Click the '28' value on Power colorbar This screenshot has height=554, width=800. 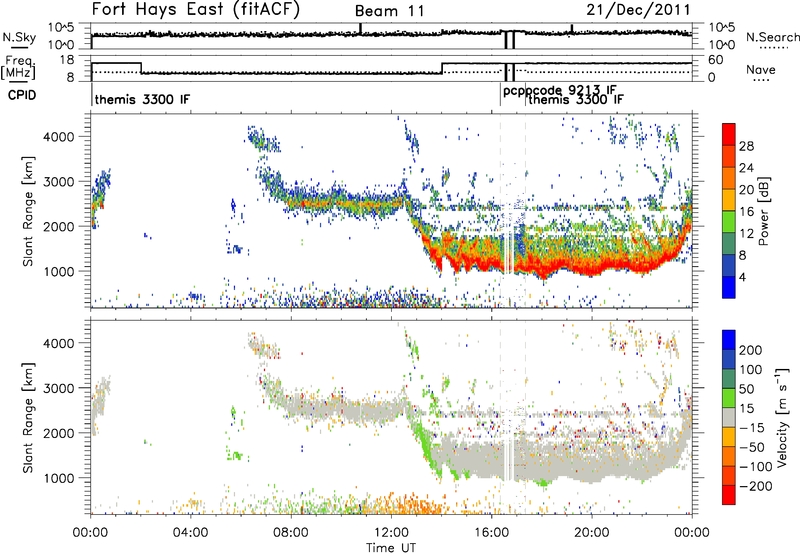[746, 146]
